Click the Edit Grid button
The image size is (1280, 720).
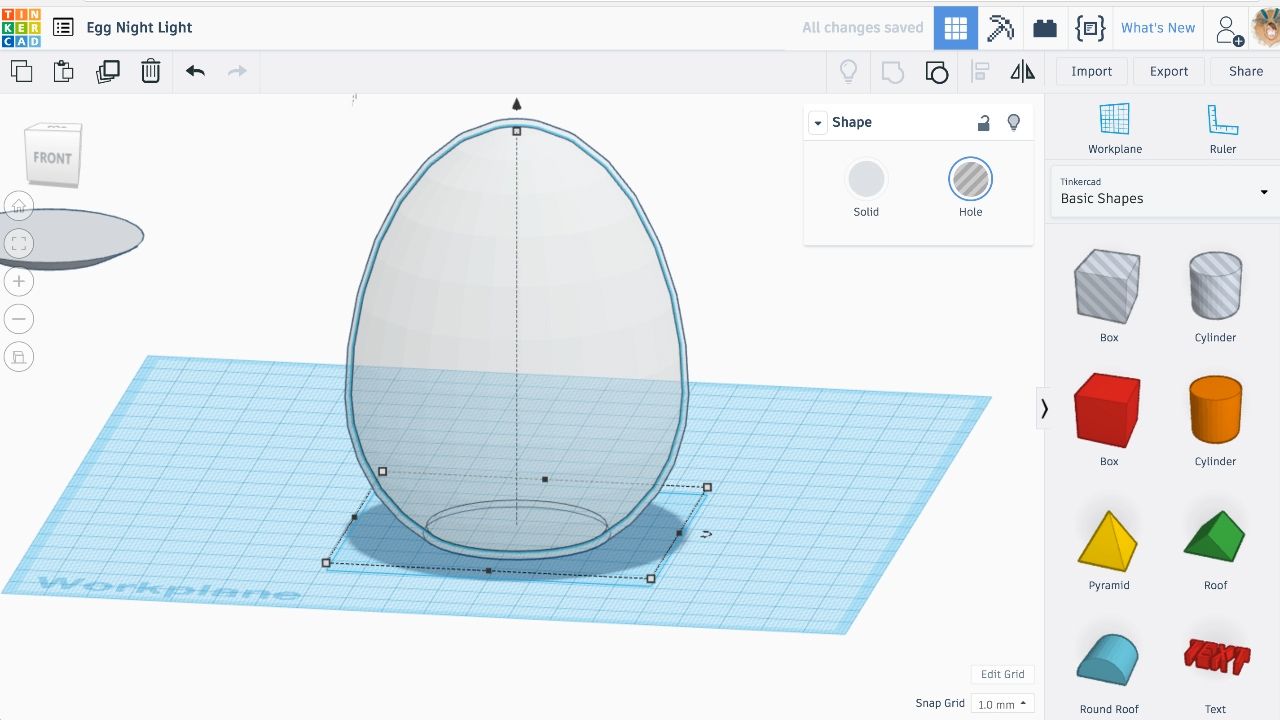[1002, 674]
